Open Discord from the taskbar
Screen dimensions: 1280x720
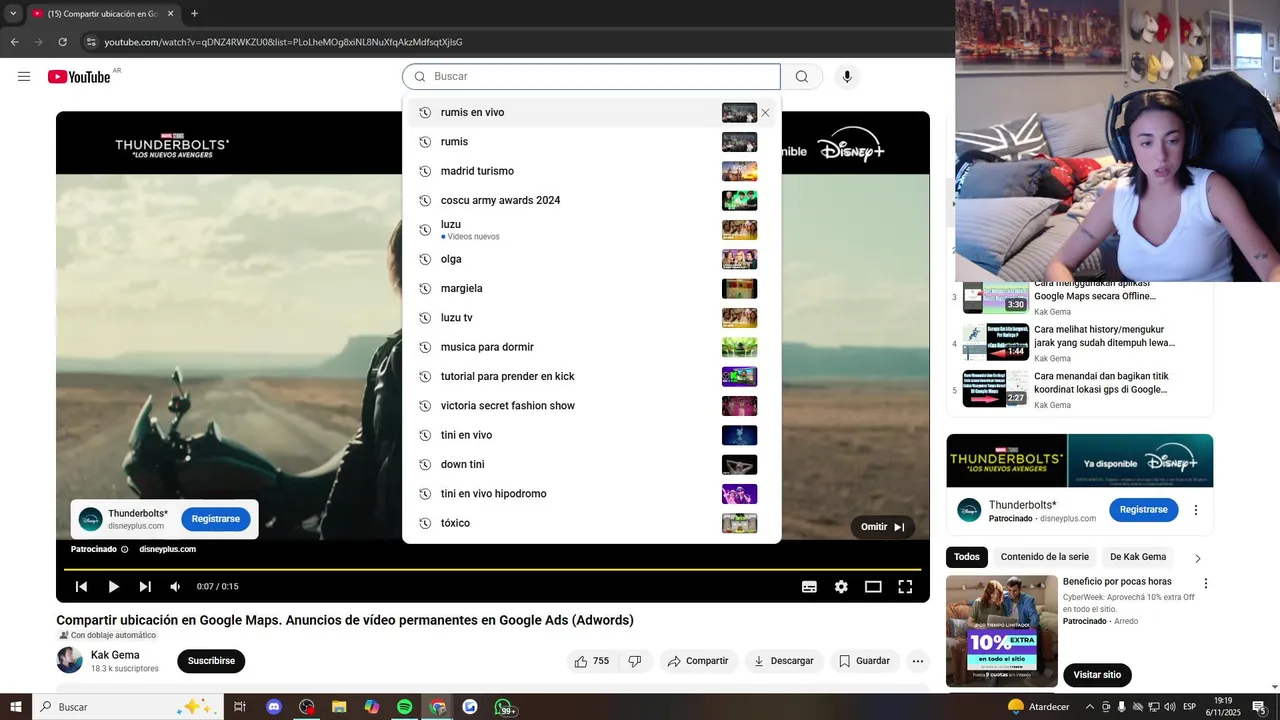pyautogui.click(x=274, y=707)
